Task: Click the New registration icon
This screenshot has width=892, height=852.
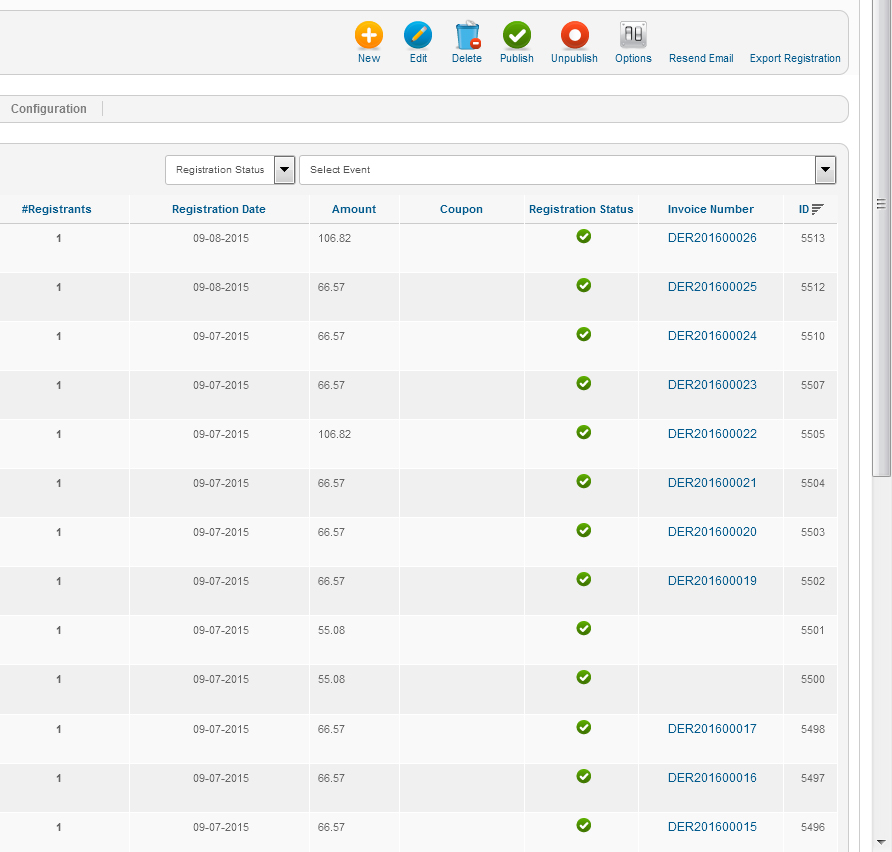Action: pyautogui.click(x=369, y=36)
